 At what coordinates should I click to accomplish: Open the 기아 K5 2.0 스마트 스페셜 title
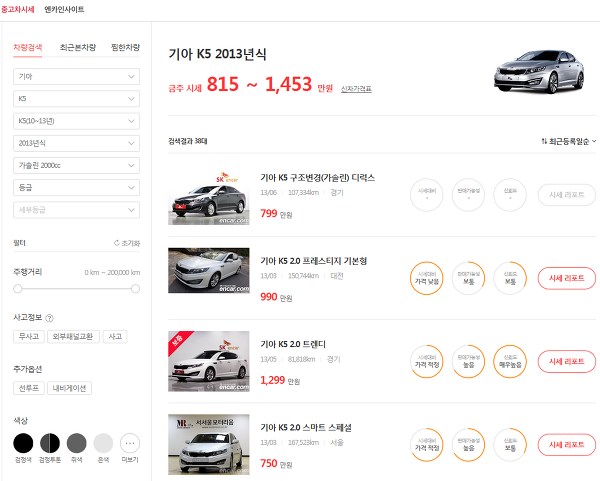[306, 427]
